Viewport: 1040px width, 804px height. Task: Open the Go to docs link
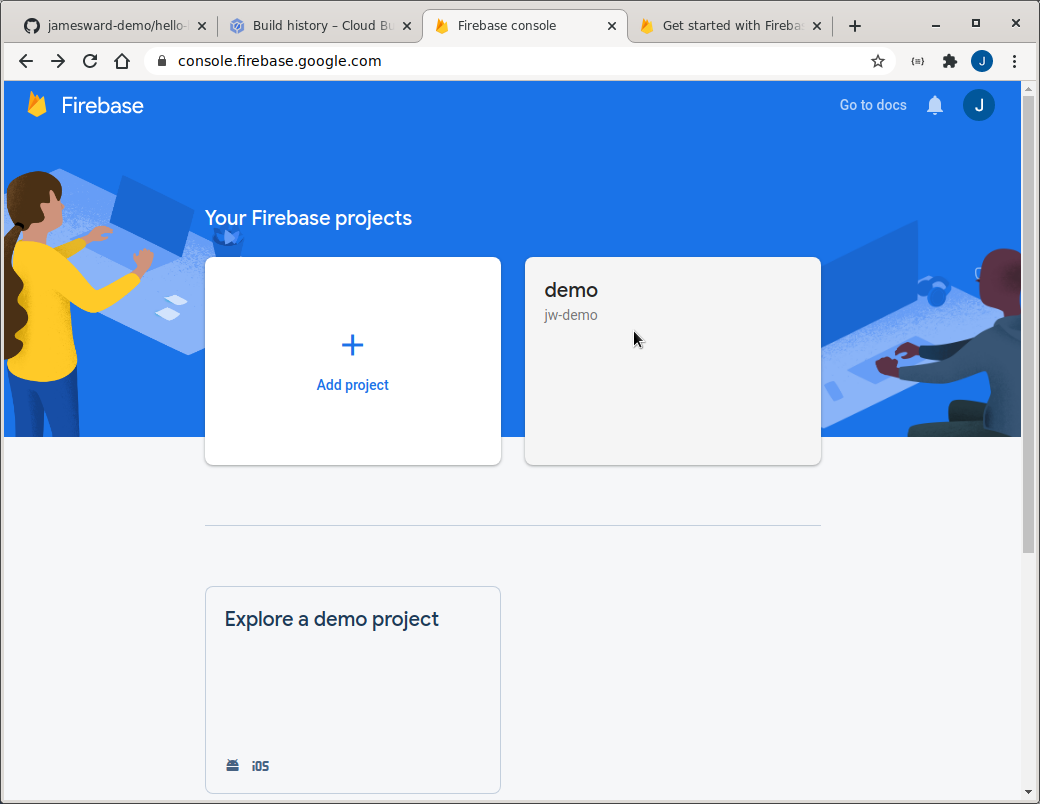coord(873,105)
